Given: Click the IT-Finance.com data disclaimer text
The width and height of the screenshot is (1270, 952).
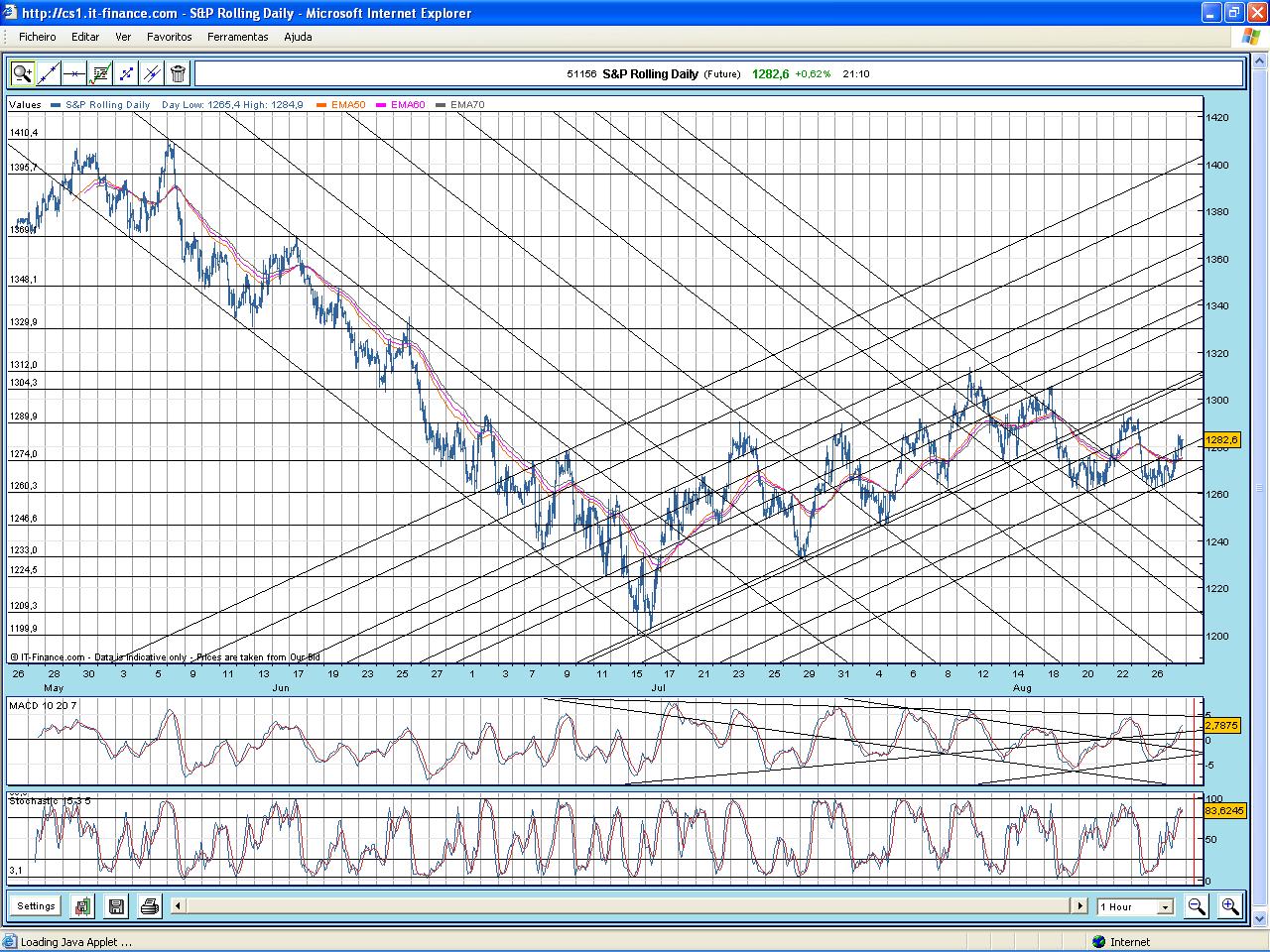Looking at the screenshot, I should click(x=165, y=656).
